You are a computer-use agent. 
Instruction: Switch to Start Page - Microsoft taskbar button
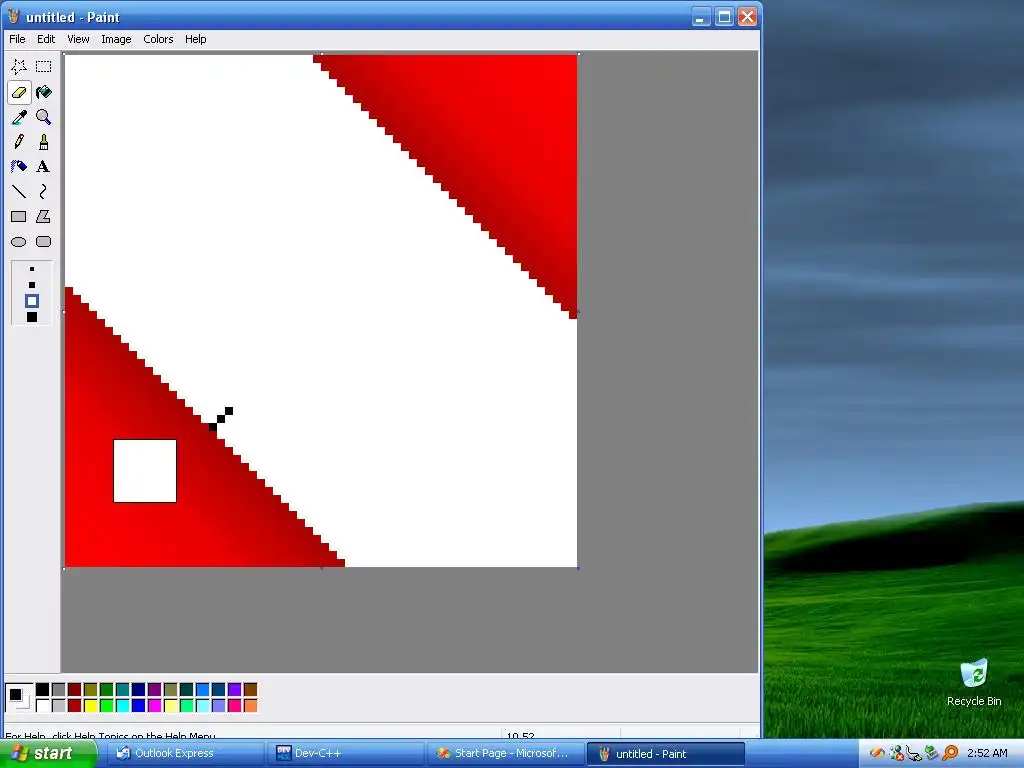[505, 754]
